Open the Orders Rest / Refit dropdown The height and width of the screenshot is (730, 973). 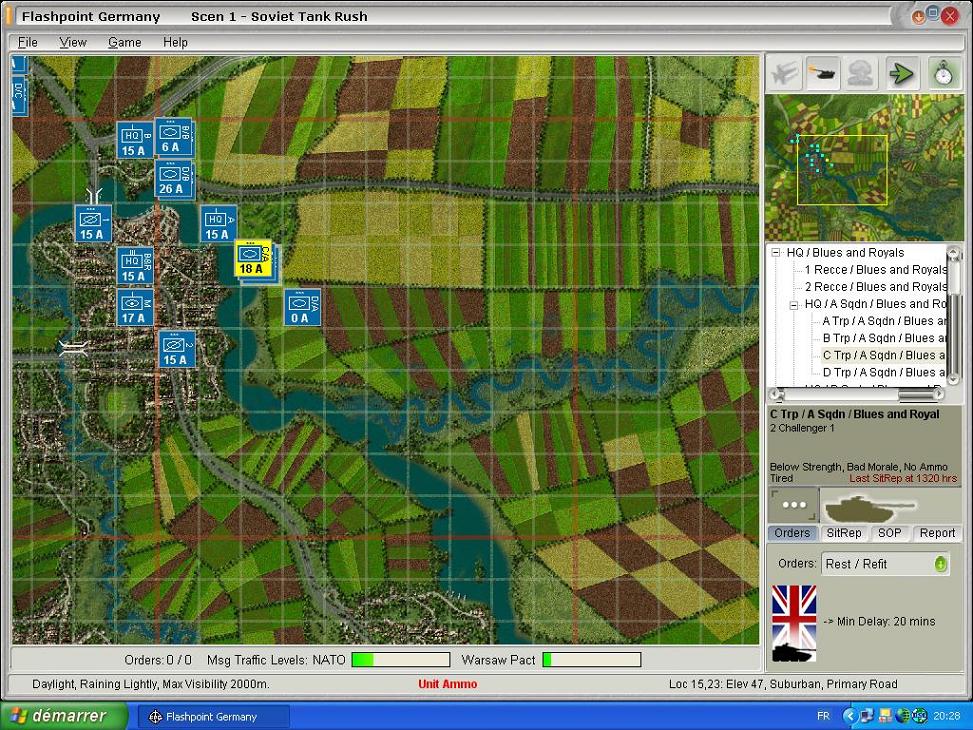tap(886, 564)
